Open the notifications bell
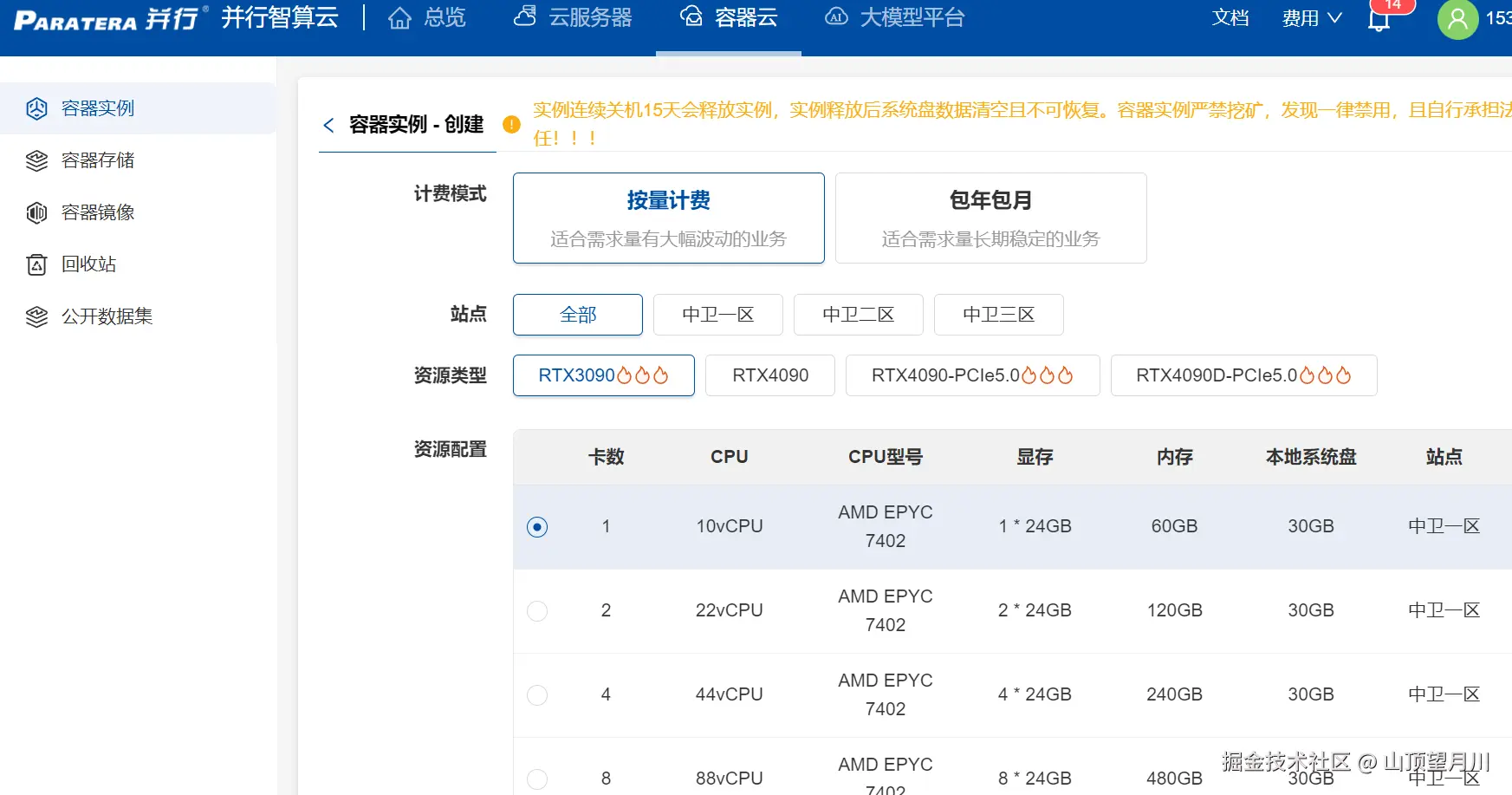This screenshot has width=1512, height=795. (x=1379, y=19)
